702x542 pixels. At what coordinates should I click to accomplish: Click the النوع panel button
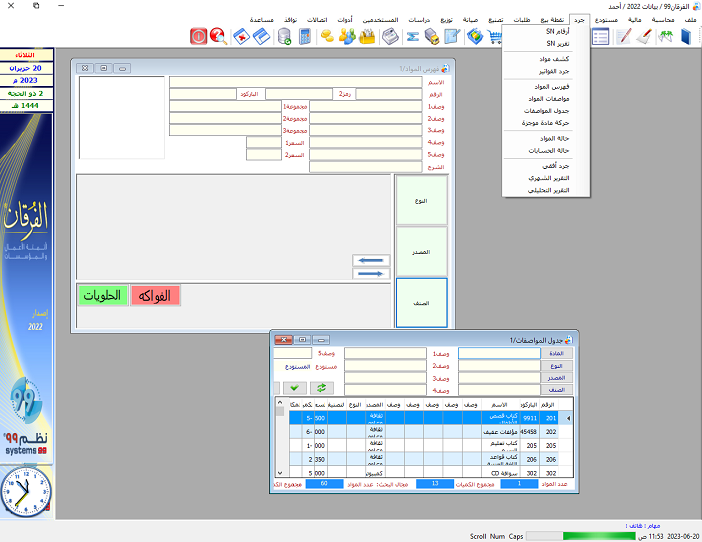421,200
